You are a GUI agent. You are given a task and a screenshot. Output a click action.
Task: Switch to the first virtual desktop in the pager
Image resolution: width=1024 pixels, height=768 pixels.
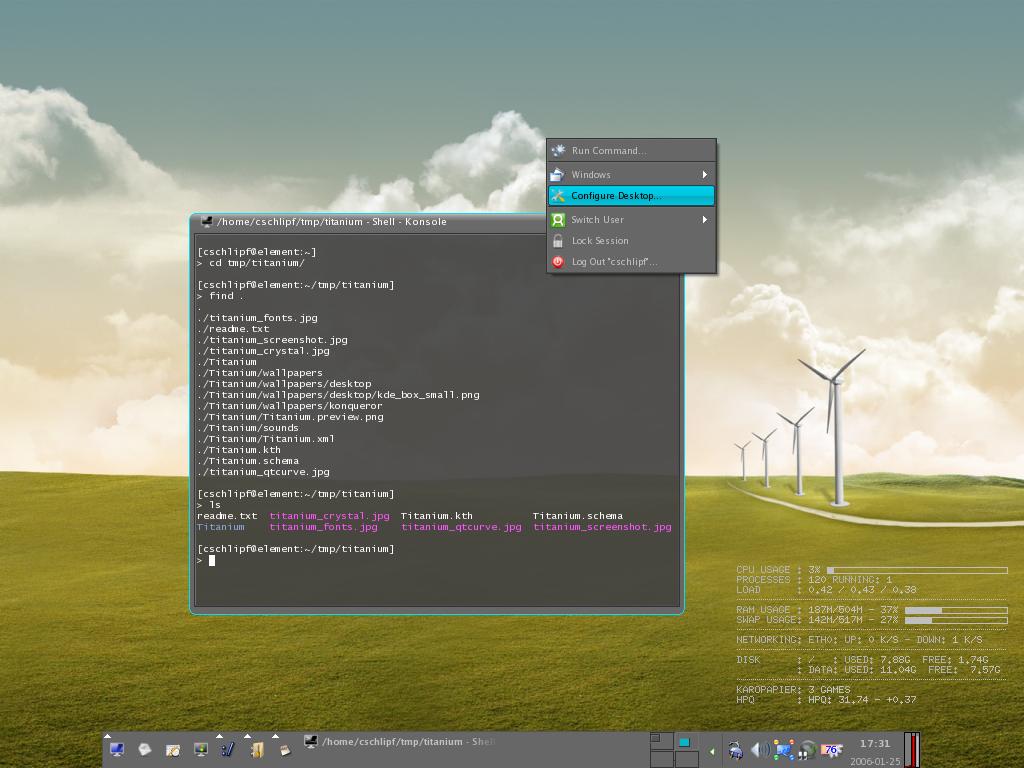point(661,741)
